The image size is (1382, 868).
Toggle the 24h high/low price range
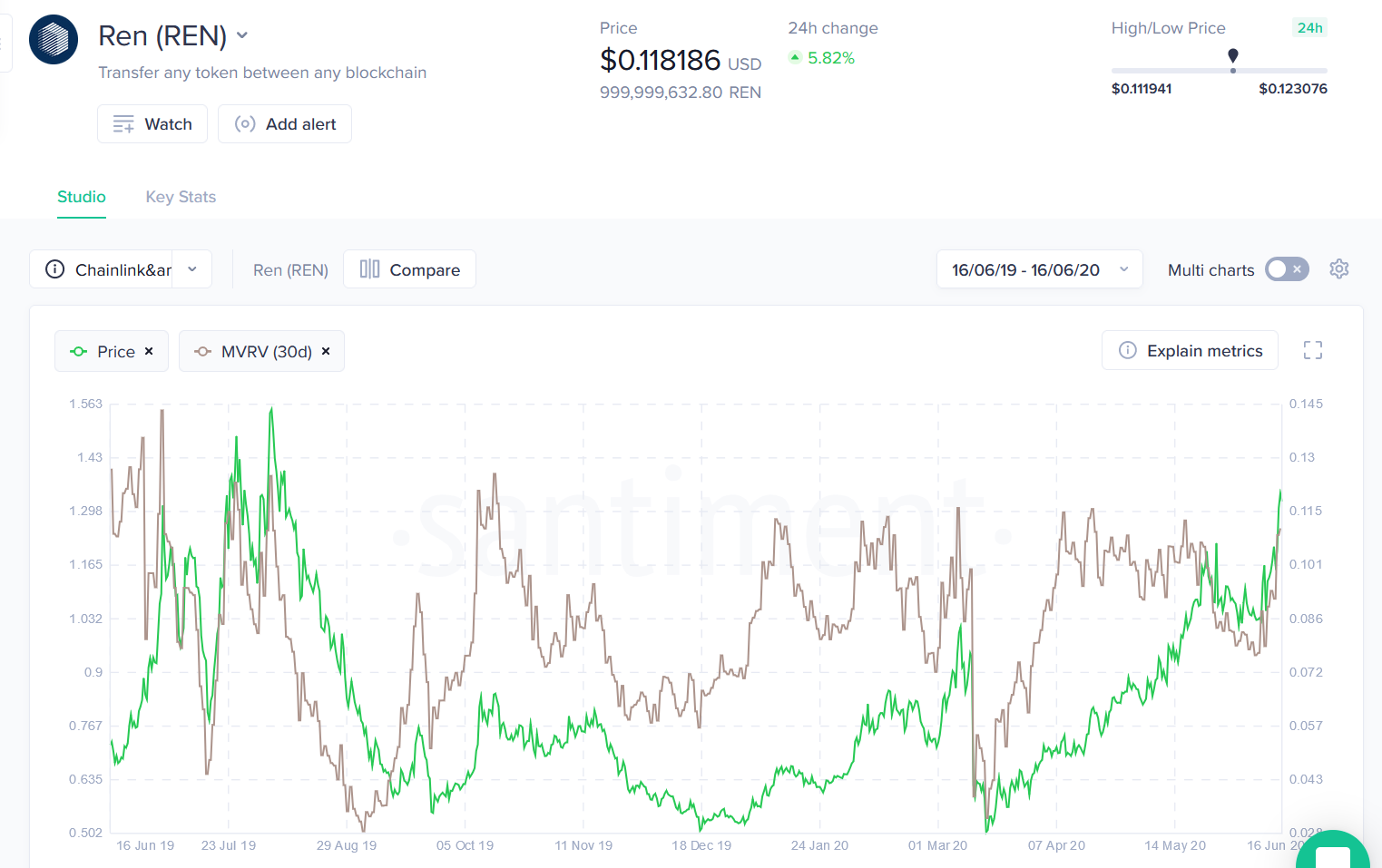(1309, 28)
